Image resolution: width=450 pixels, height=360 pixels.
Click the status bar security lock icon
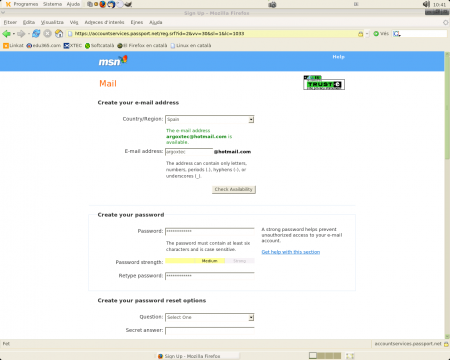point(446,344)
